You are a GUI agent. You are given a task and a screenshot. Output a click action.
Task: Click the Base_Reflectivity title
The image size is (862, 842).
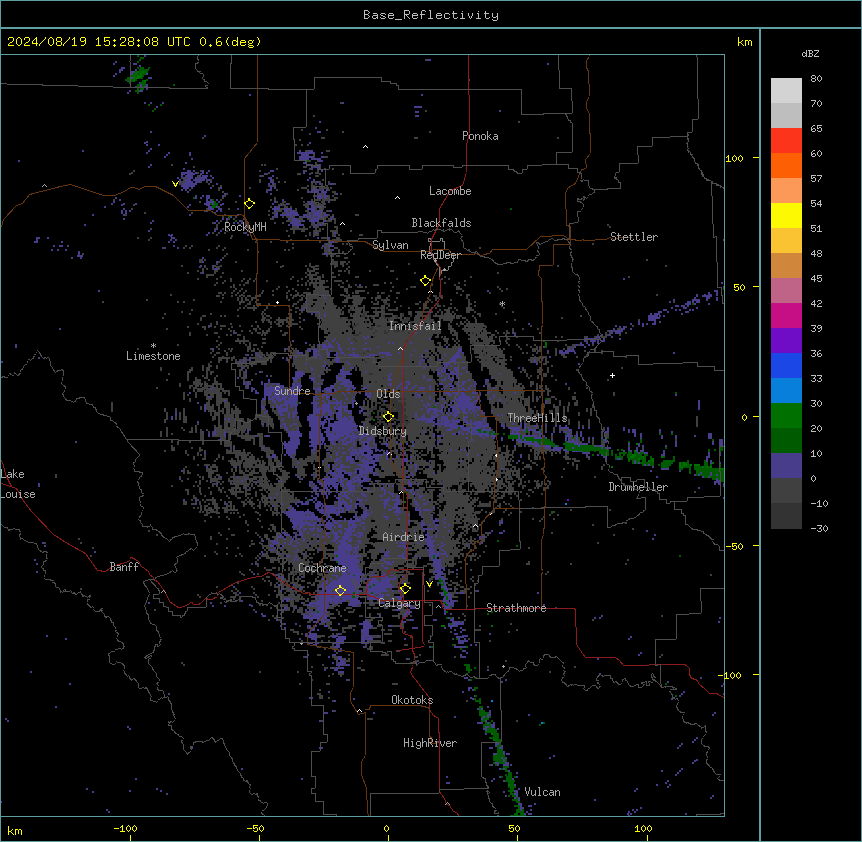pos(431,15)
